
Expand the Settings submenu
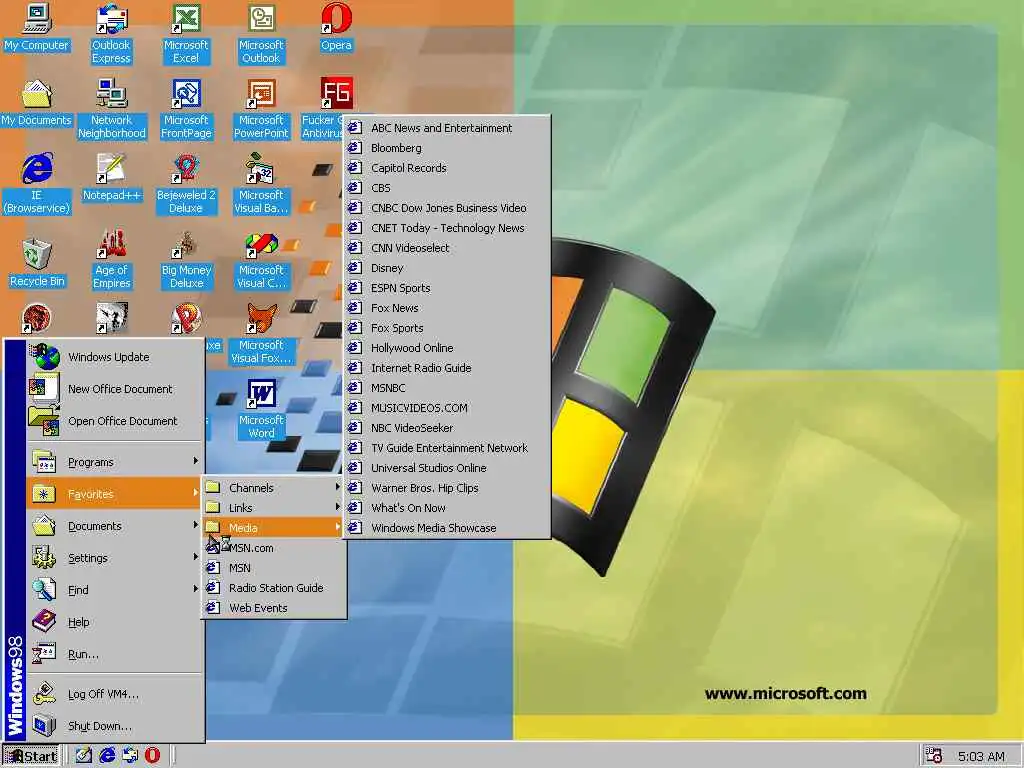115,558
